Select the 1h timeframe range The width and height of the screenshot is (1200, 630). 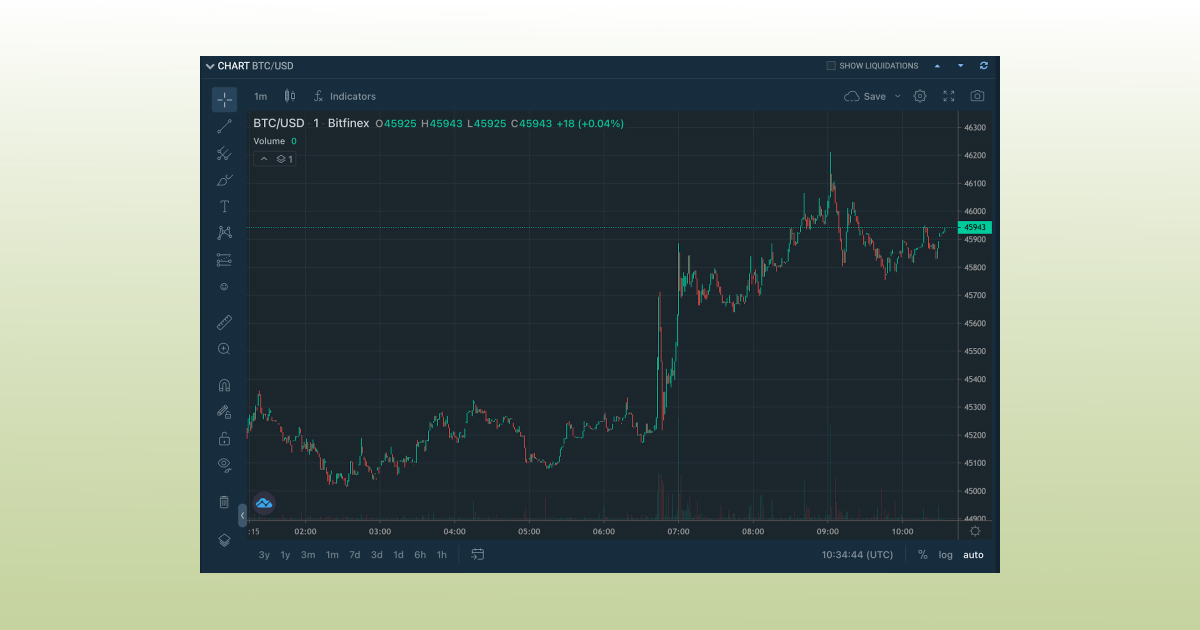tap(441, 554)
